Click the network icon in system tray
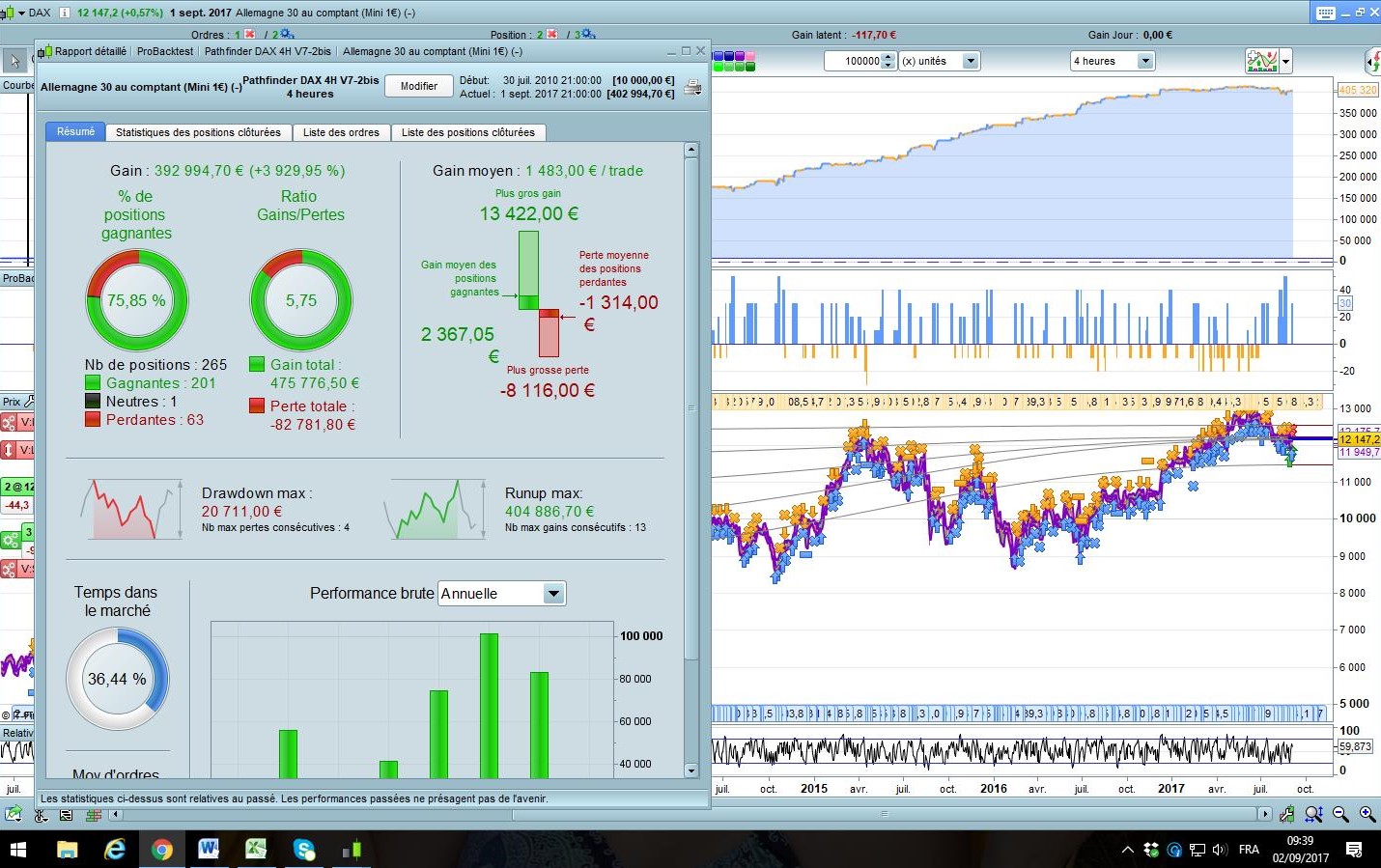The image size is (1381, 868). coord(1198,850)
